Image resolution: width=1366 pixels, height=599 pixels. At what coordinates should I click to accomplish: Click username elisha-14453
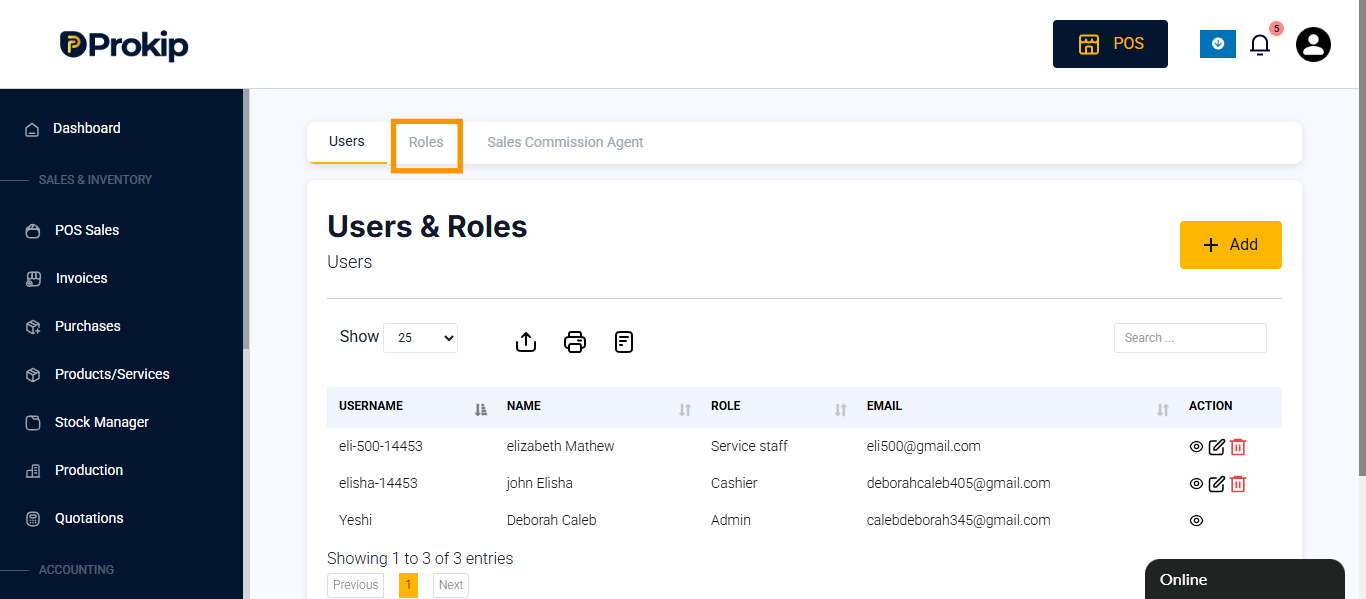click(x=378, y=483)
